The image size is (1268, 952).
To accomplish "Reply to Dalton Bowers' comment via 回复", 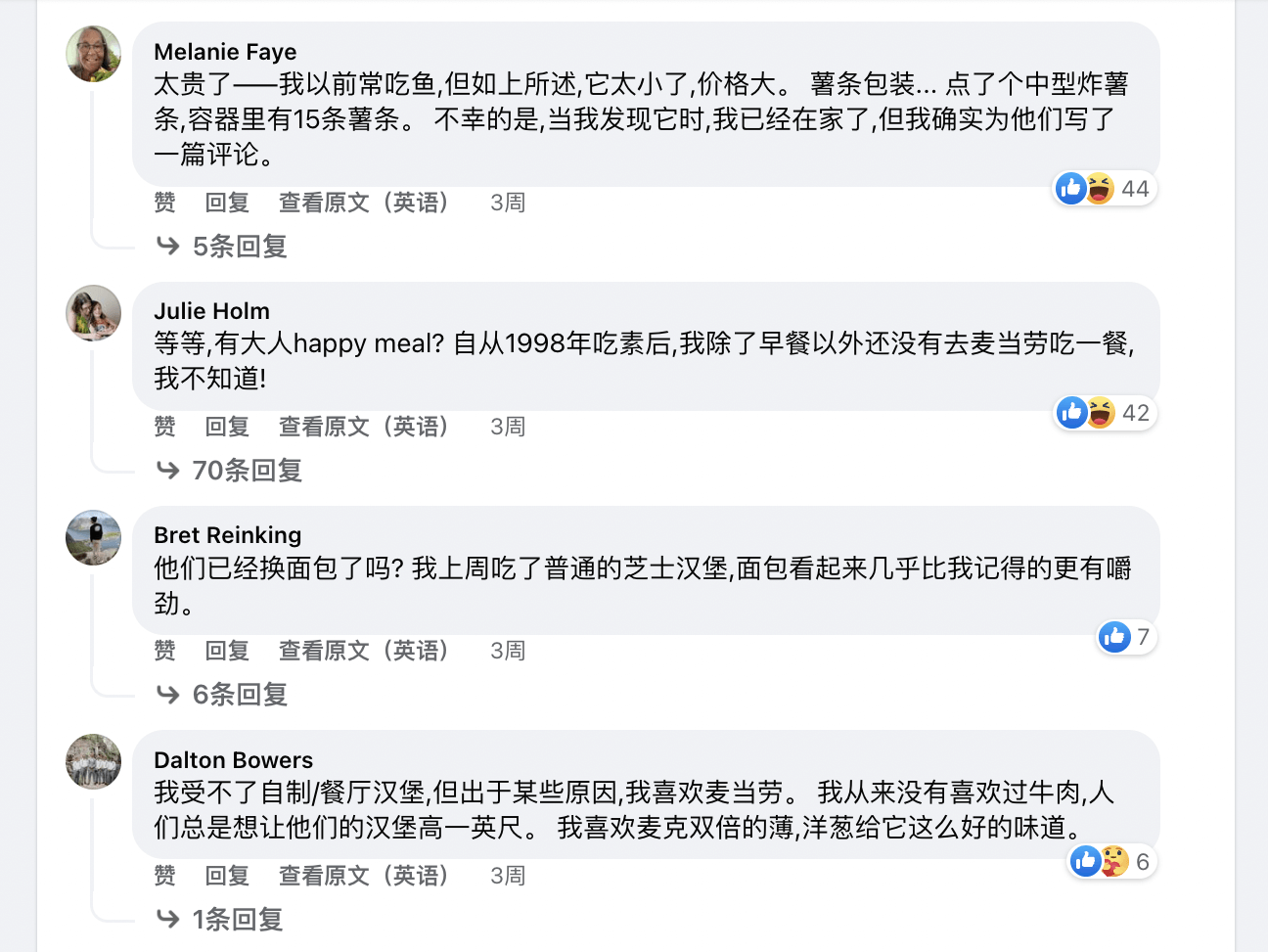I will [x=227, y=876].
